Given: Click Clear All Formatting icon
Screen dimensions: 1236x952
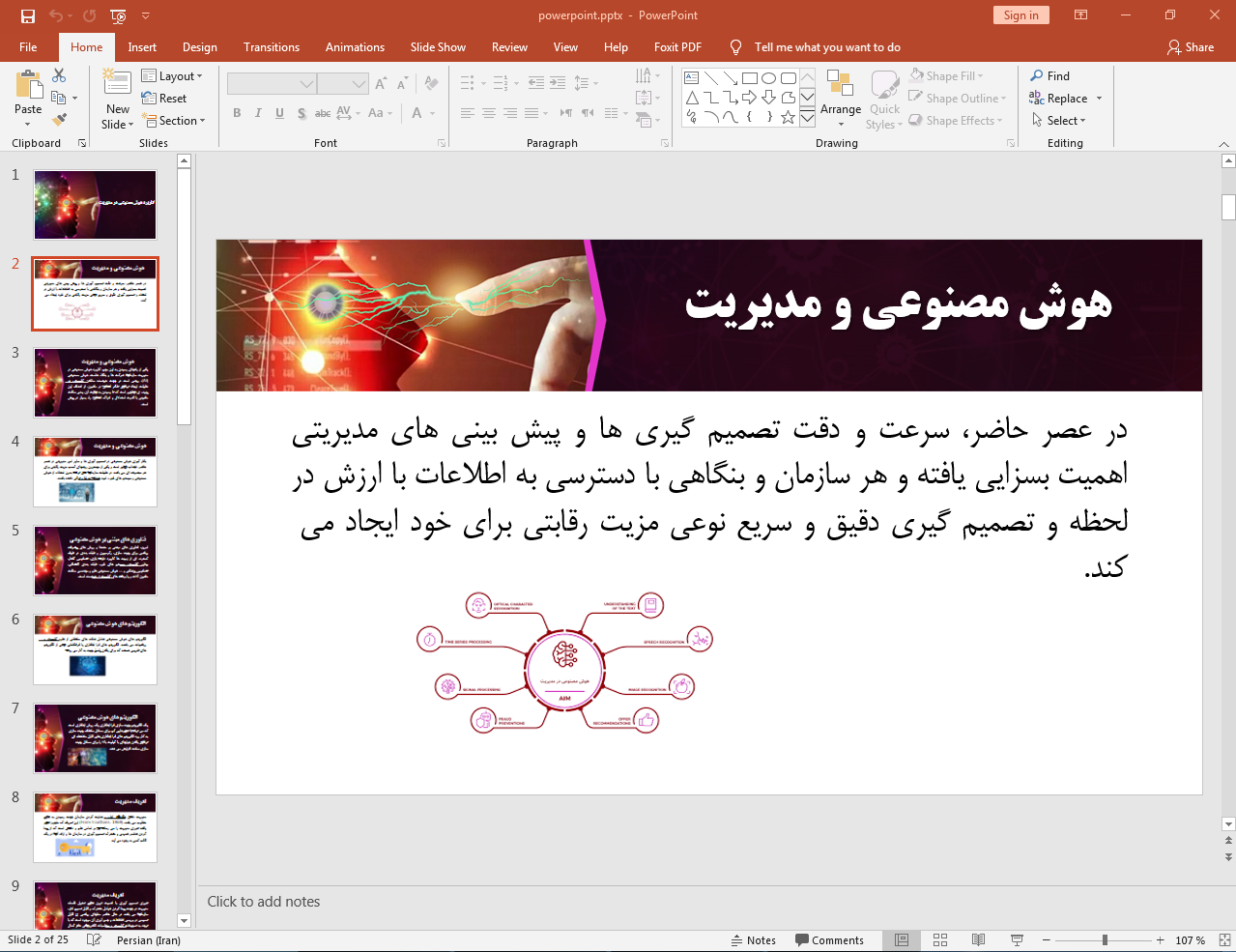Looking at the screenshot, I should coord(431,84).
